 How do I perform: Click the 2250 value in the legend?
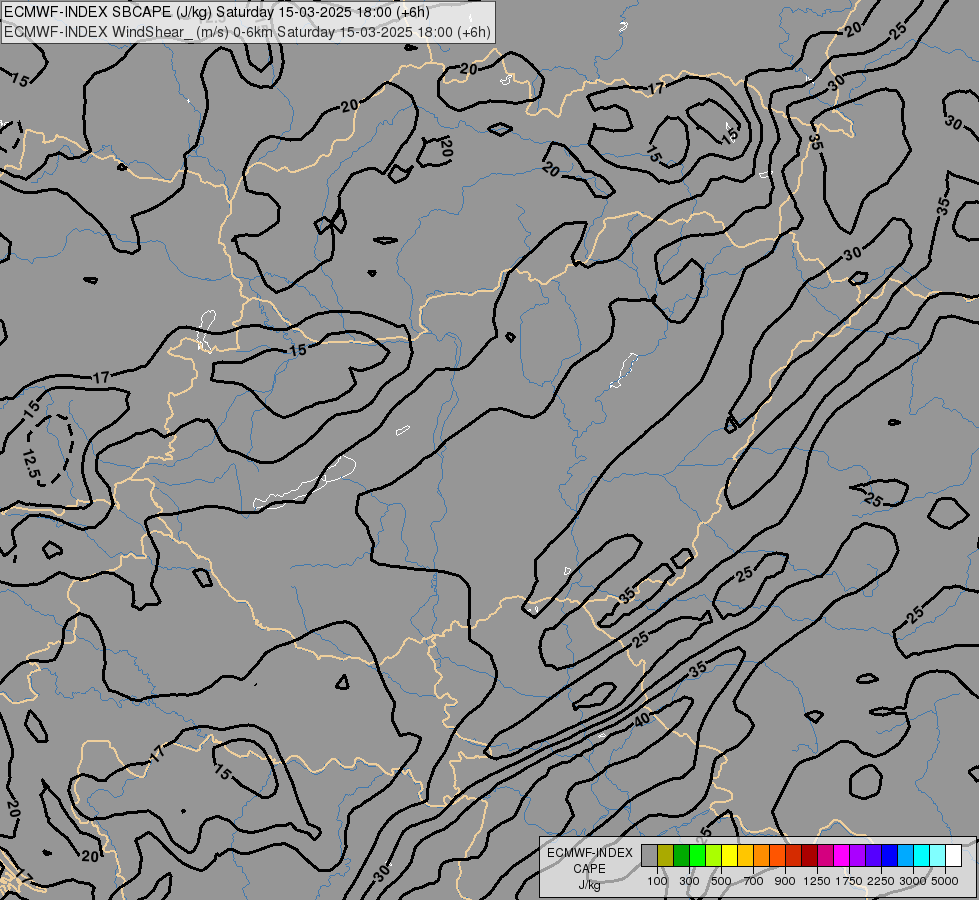tap(881, 881)
